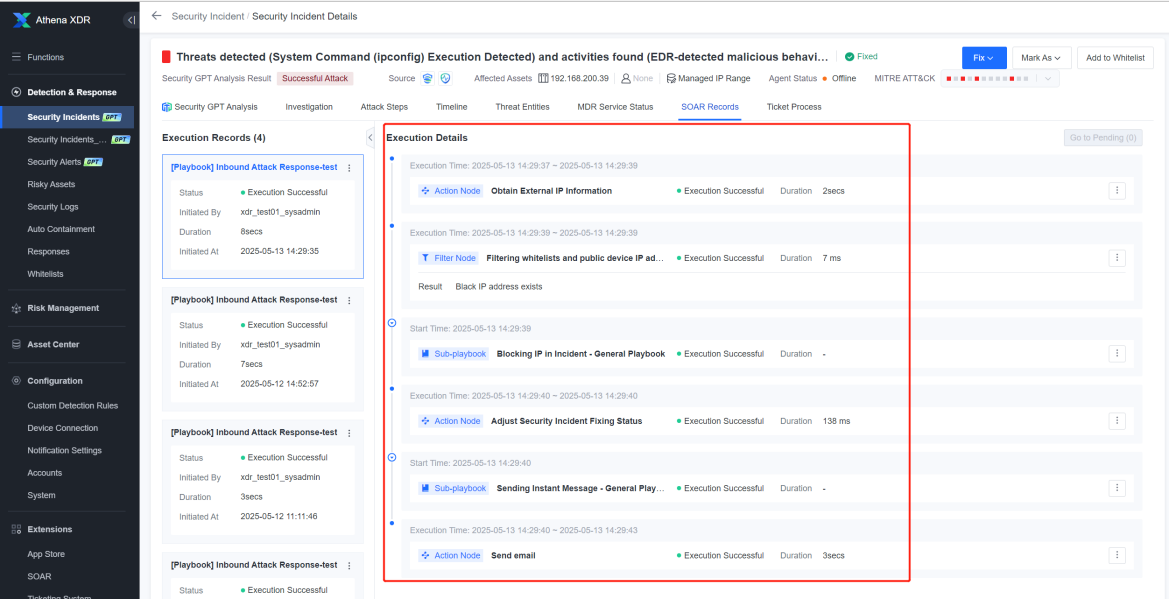Open SOAR in sidebar
Screen dimensions: 1169x599
pos(39,577)
